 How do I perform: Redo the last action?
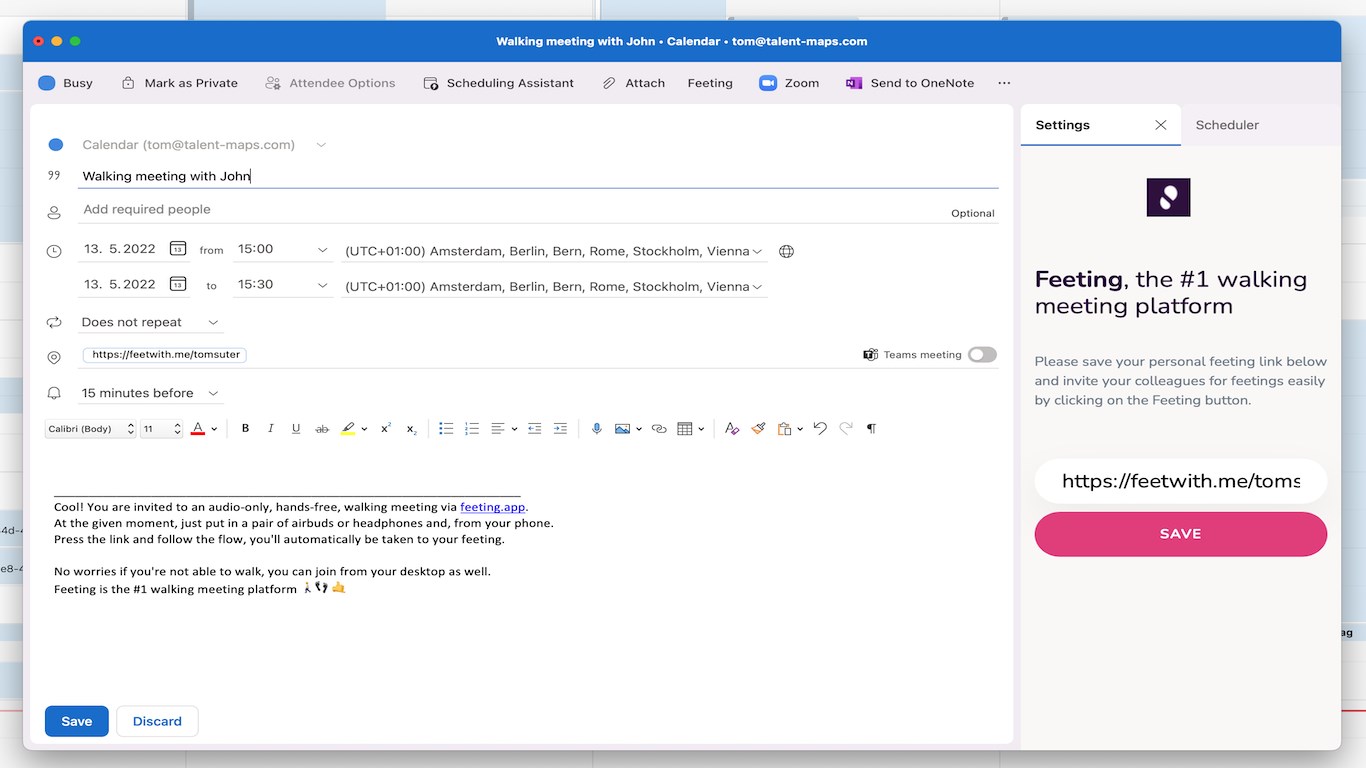(x=846, y=429)
